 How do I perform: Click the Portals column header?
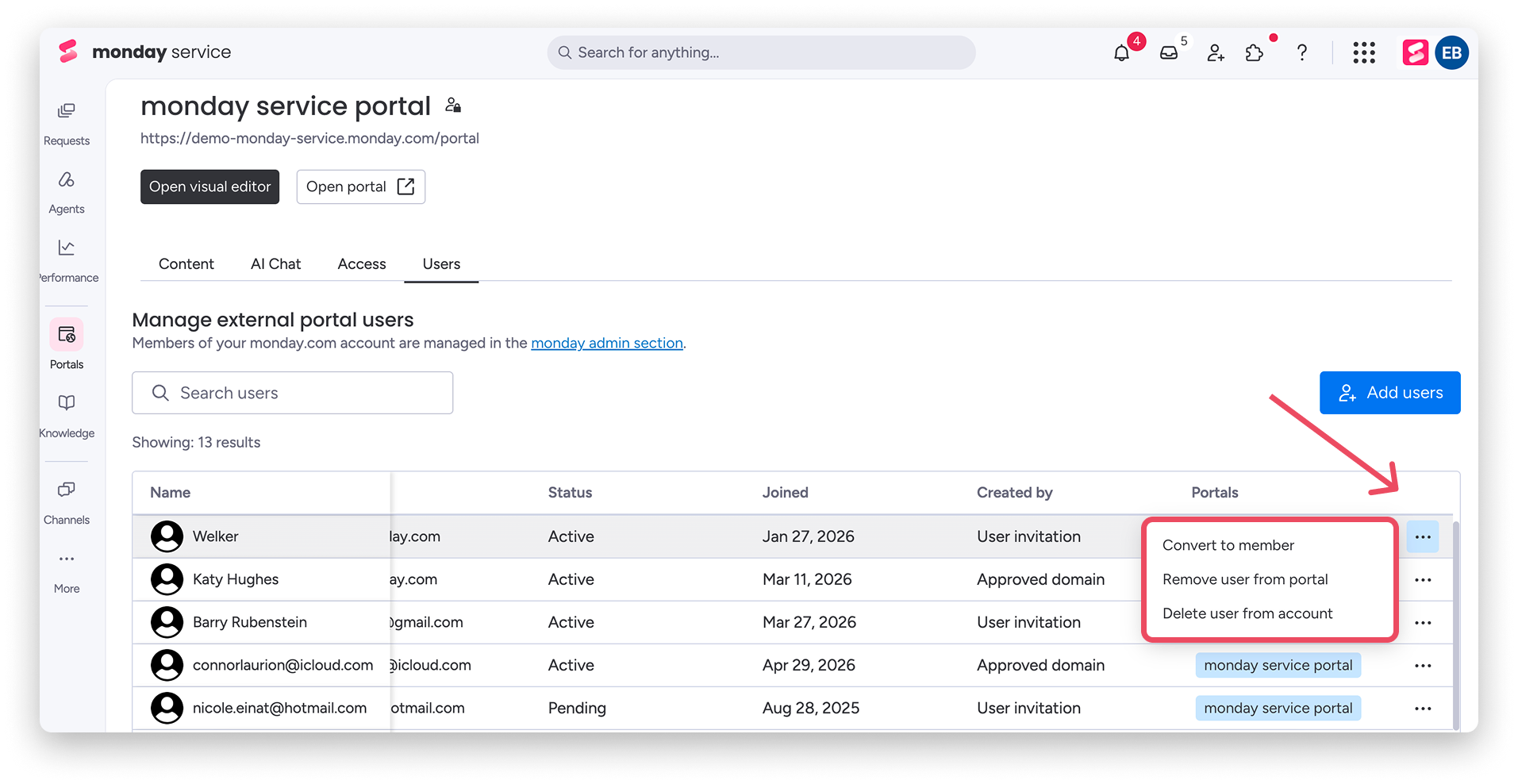point(1215,493)
